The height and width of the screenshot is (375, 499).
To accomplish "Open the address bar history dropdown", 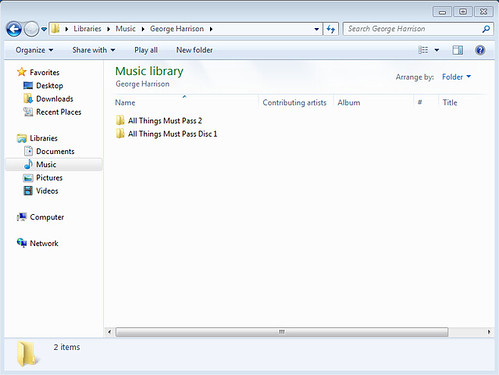I will pos(316,29).
